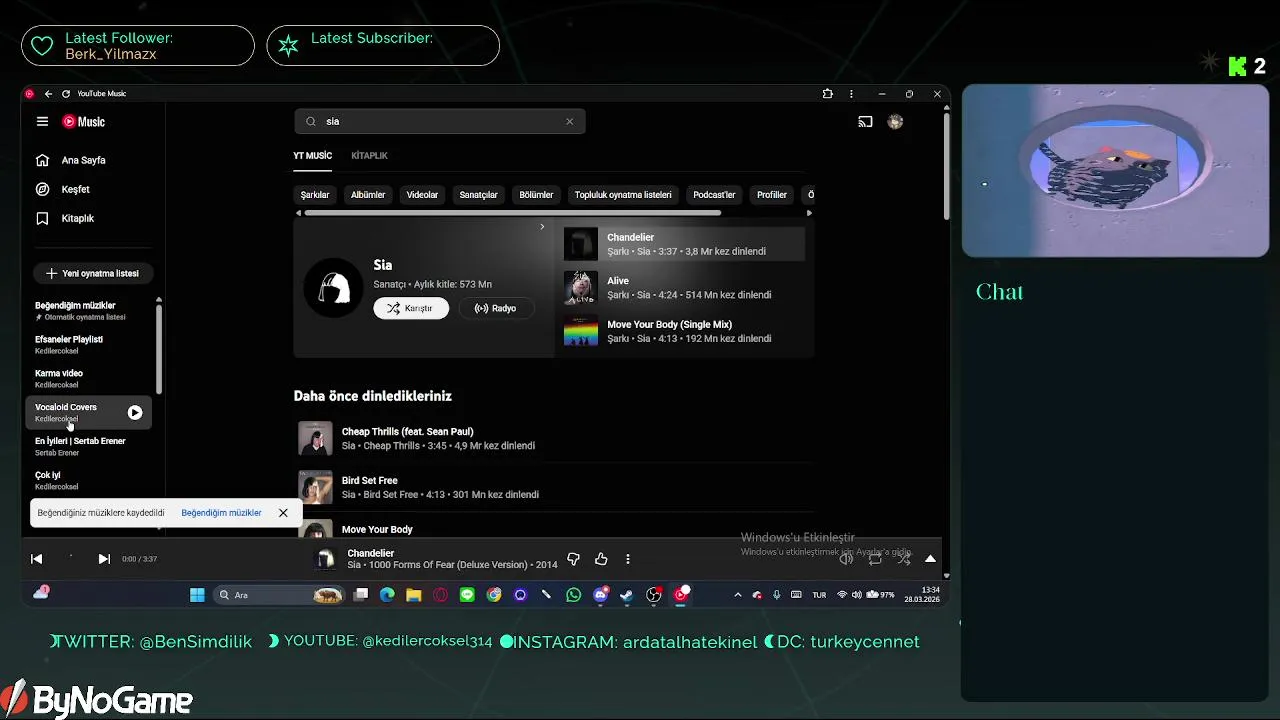Dismiss the saved-to-liked-music notification
This screenshot has width=1280, height=720.
[x=283, y=513]
